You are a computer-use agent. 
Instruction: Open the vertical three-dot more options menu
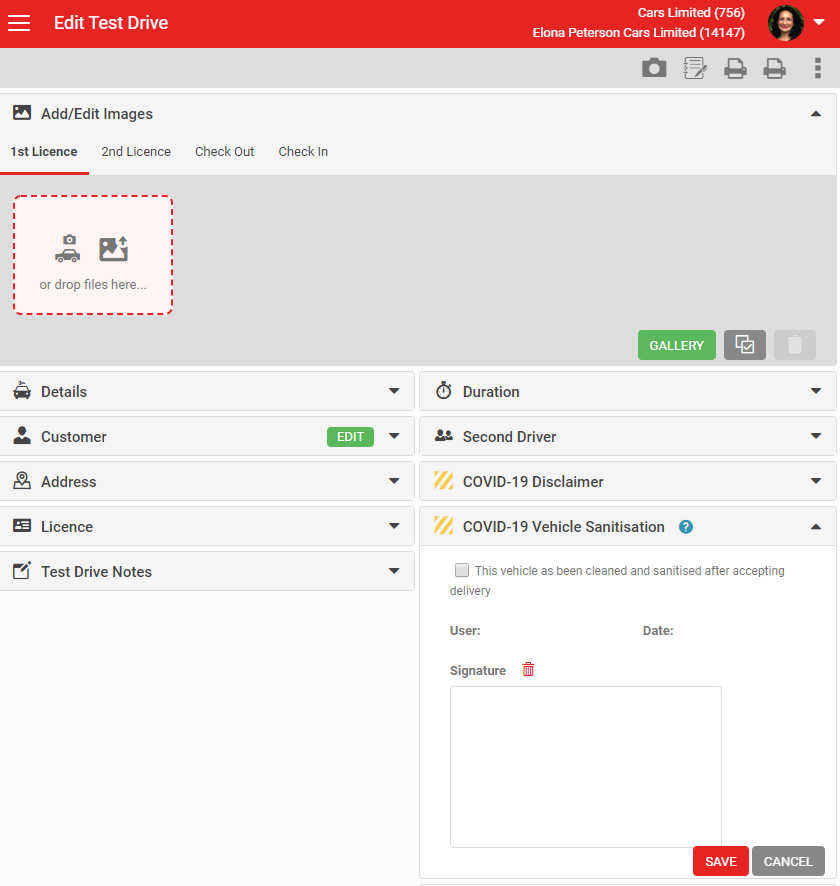[x=817, y=68]
